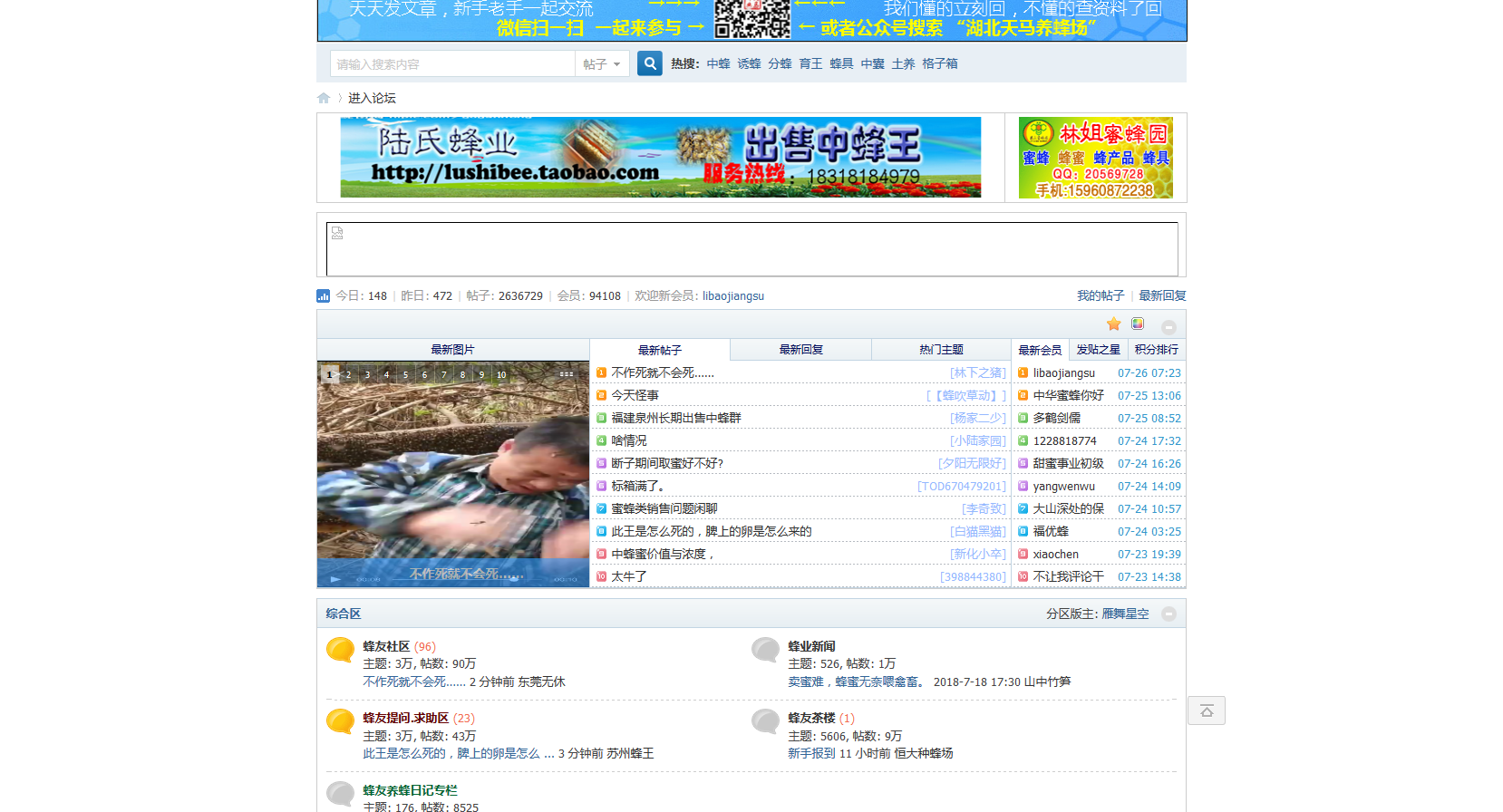Click the broken image icon in banner box
The height and width of the screenshot is (812, 1503).
tap(337, 233)
